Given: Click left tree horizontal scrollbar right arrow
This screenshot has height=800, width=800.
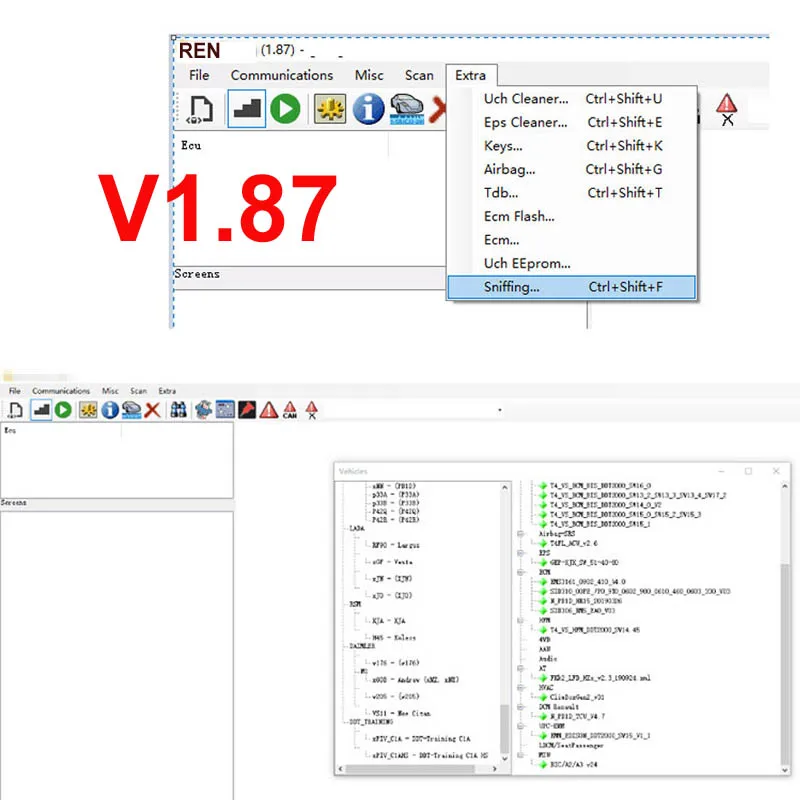Looking at the screenshot, I should coord(494,769).
